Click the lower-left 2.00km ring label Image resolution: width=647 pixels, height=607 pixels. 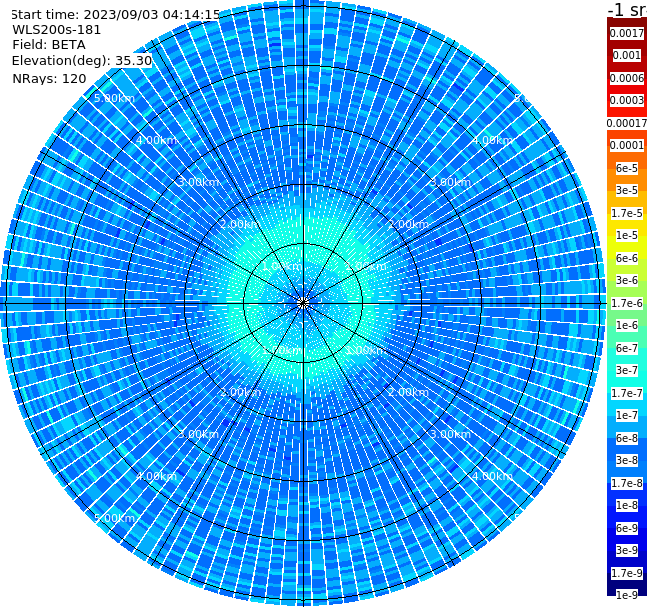point(241,392)
